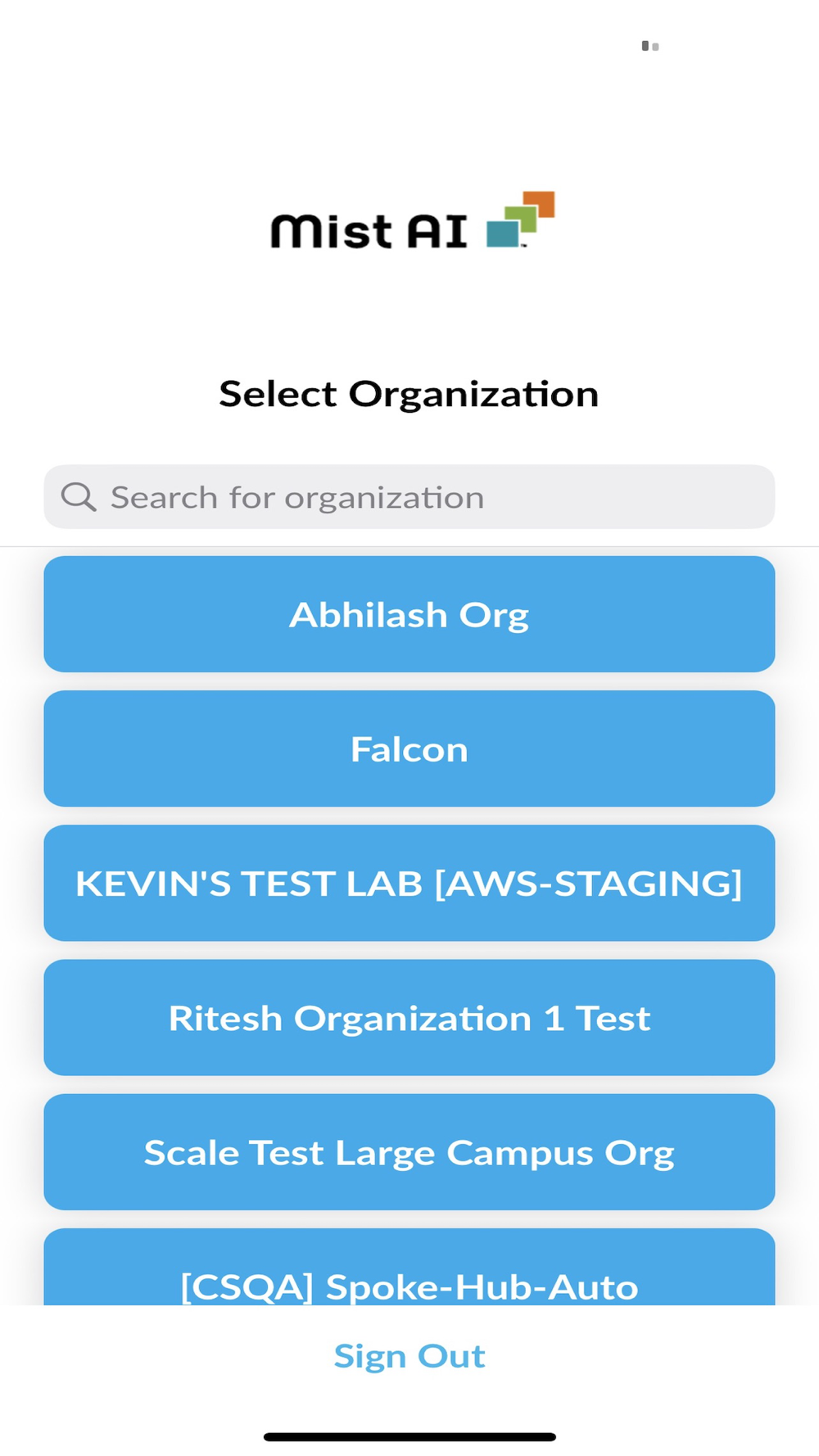Click the divider line under search bar
This screenshot has width=819, height=1456.
pyautogui.click(x=409, y=546)
